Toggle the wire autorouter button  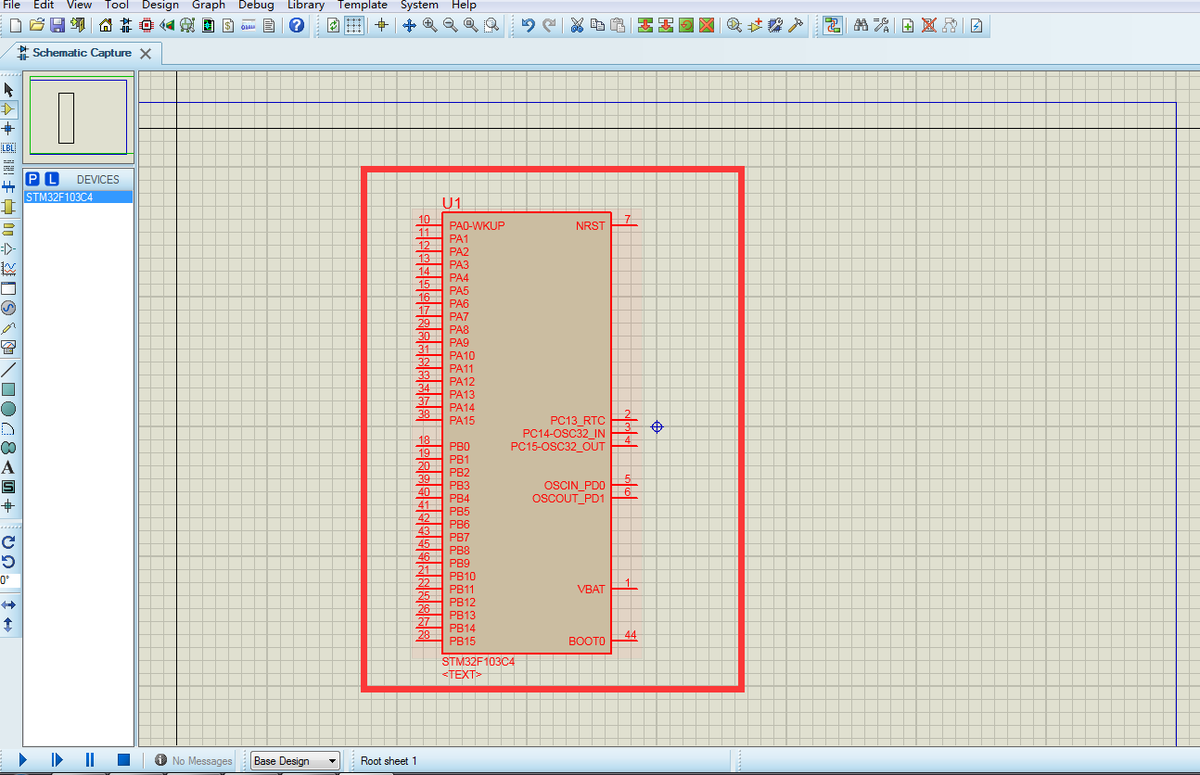(831, 25)
